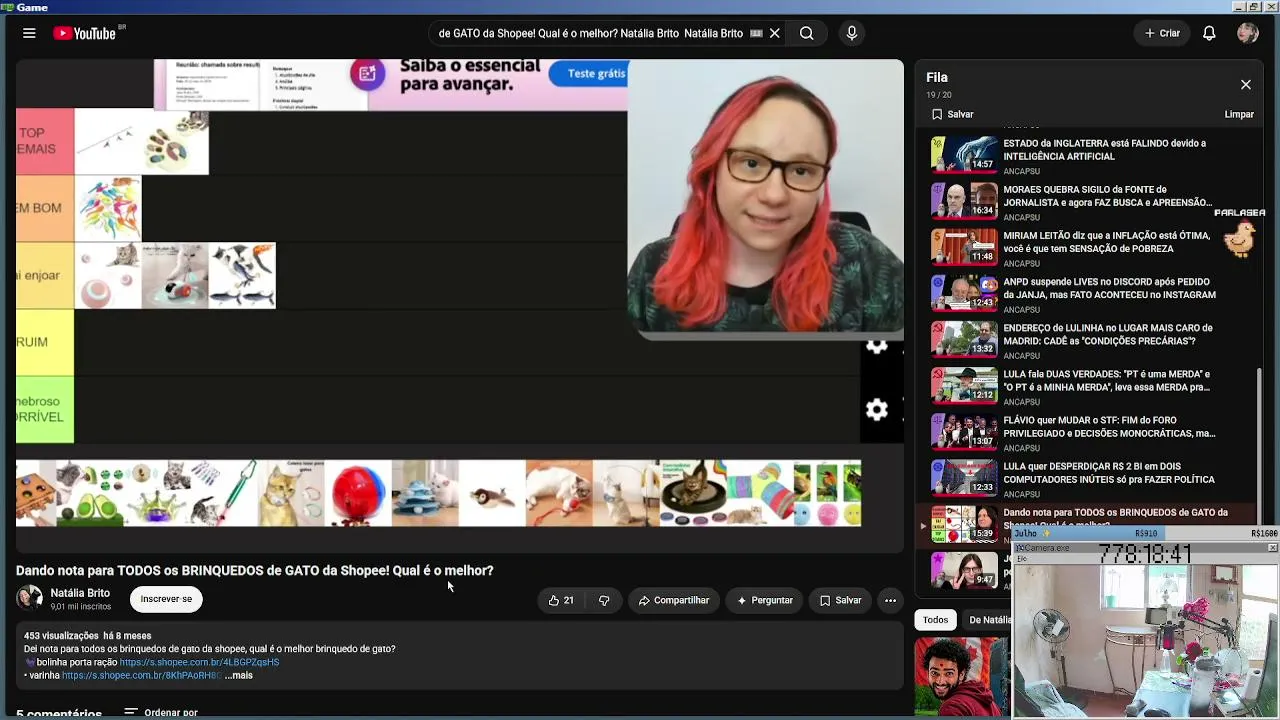Open 'FLÁVIO quer MUDAR o STF' queue title
This screenshot has height=720, width=1280.
coord(1110,426)
